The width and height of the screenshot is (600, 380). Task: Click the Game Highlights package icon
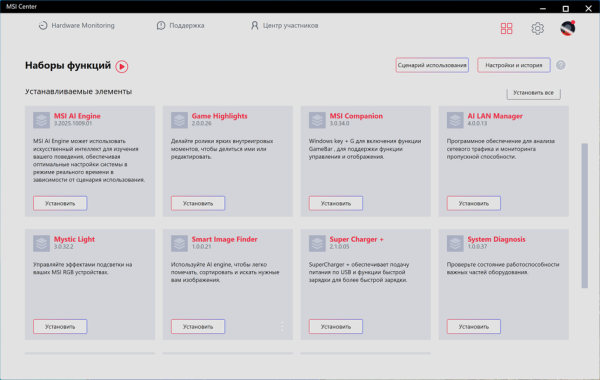tap(179, 120)
